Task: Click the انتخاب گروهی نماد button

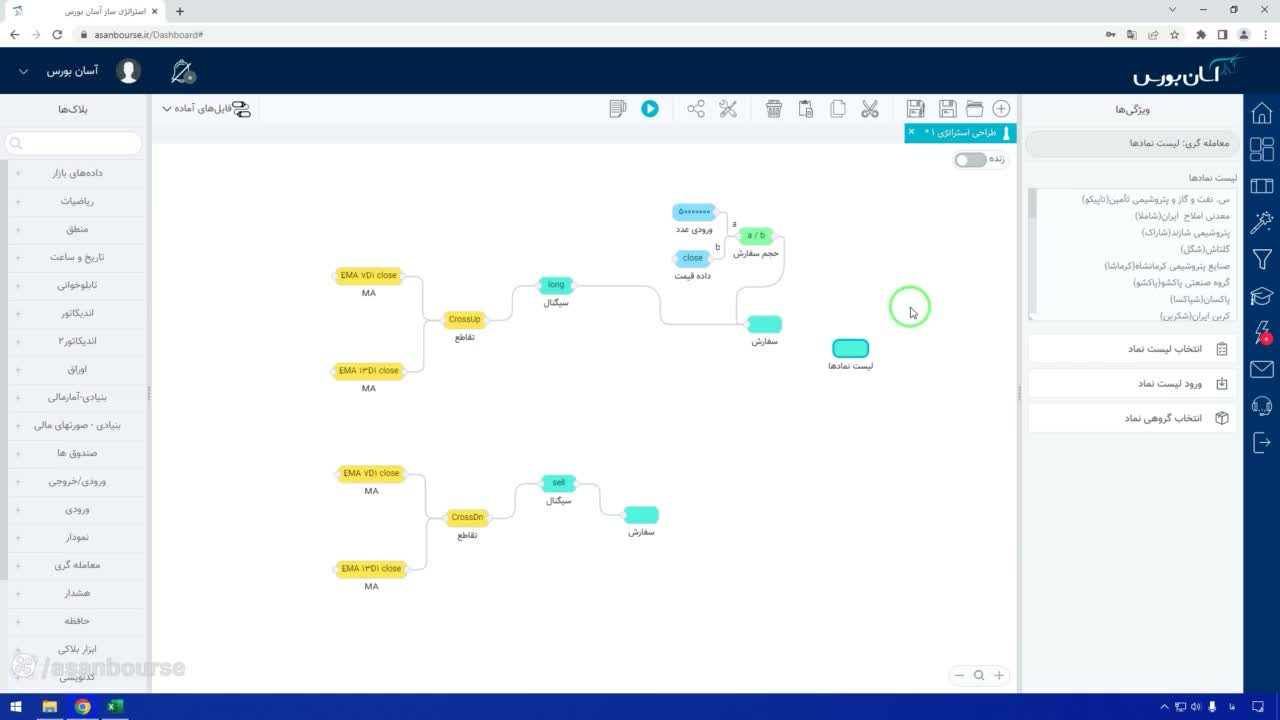Action: pyautogui.click(x=1133, y=418)
